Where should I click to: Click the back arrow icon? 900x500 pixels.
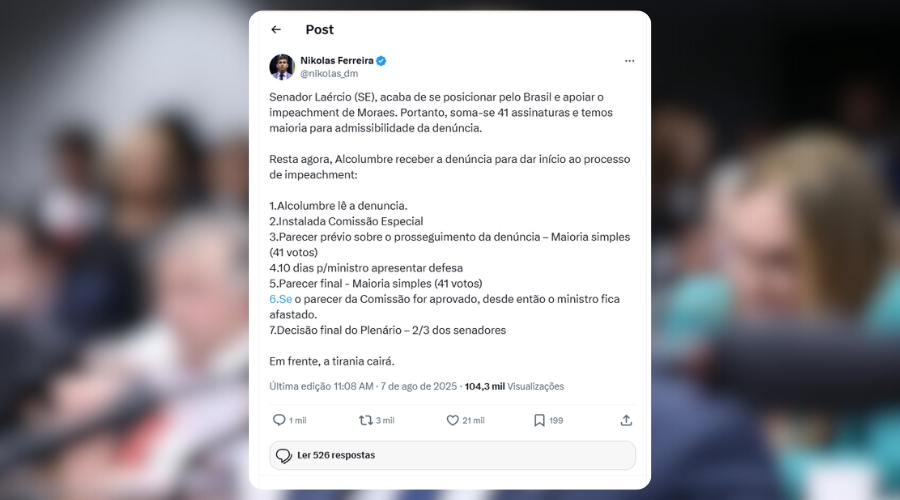[x=276, y=29]
